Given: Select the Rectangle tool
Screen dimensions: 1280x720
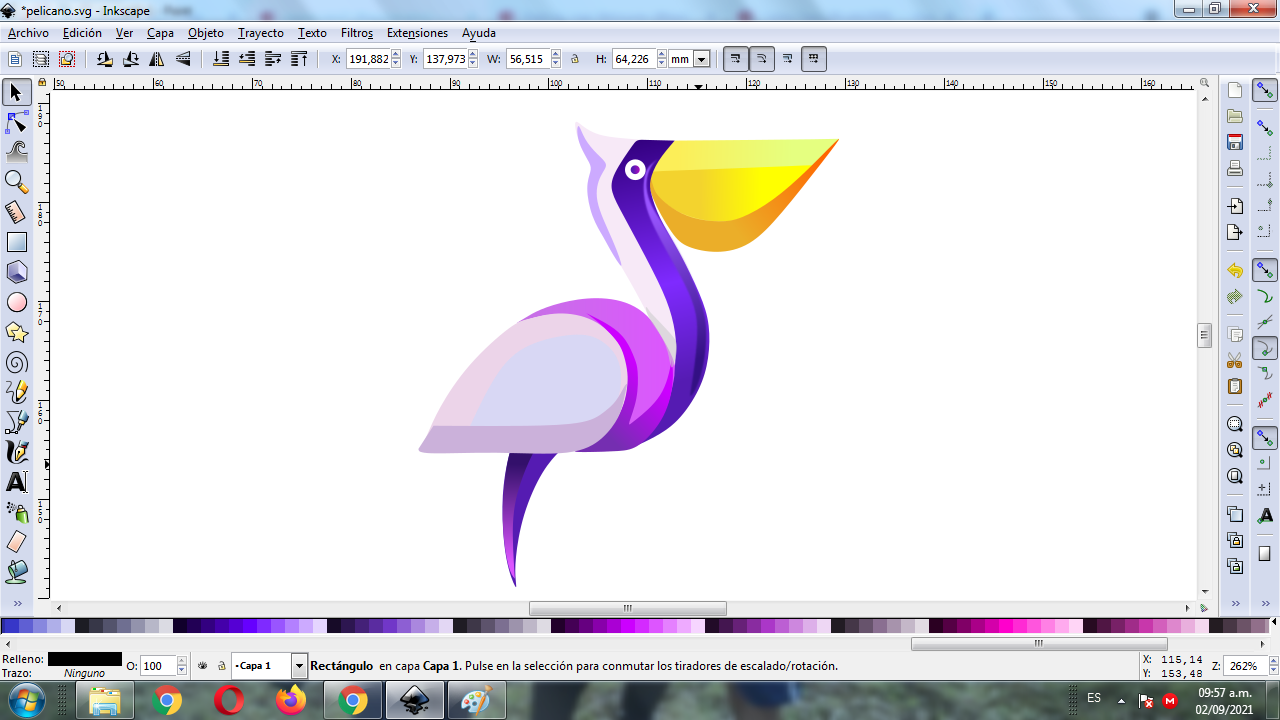Looking at the screenshot, I should [16, 242].
